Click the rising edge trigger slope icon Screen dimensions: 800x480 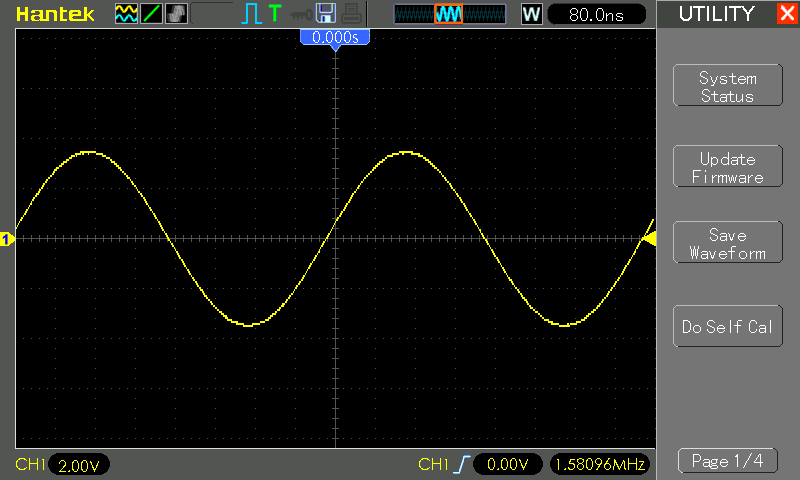tap(461, 465)
